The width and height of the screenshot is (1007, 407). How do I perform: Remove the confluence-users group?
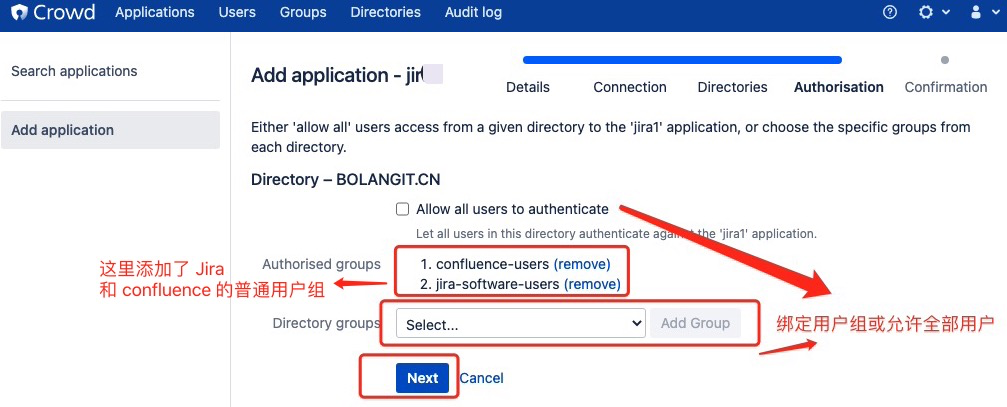(581, 265)
